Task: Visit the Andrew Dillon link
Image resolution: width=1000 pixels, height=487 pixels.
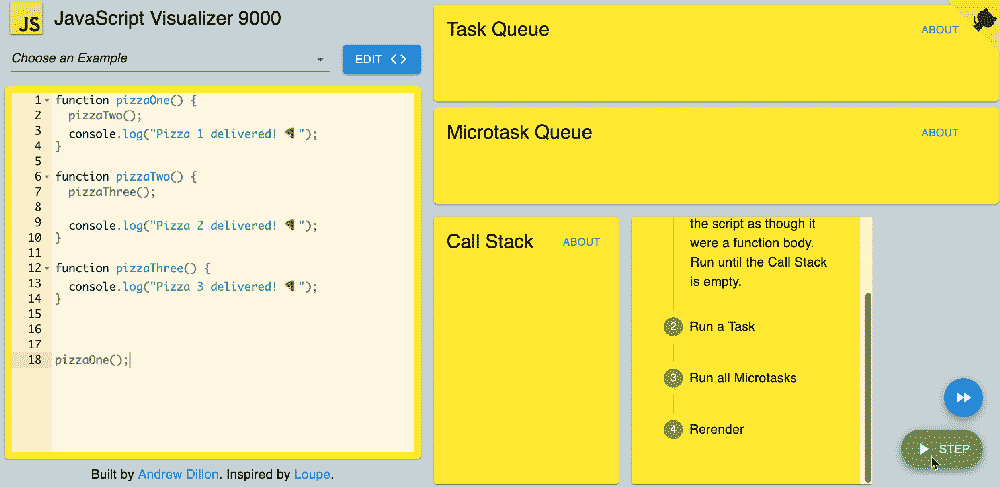Action: (179, 474)
